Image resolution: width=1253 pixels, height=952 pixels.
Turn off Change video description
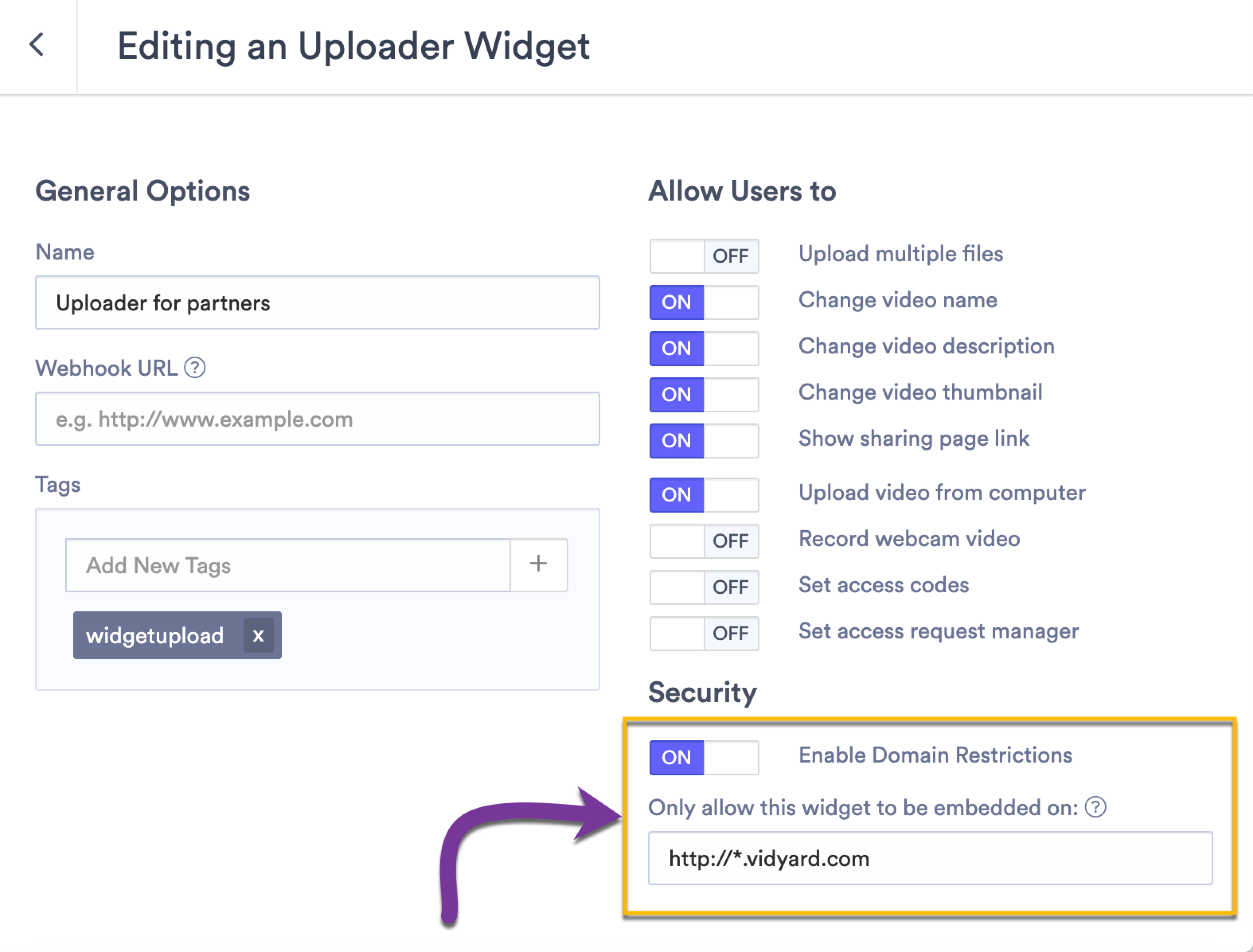[x=704, y=349]
